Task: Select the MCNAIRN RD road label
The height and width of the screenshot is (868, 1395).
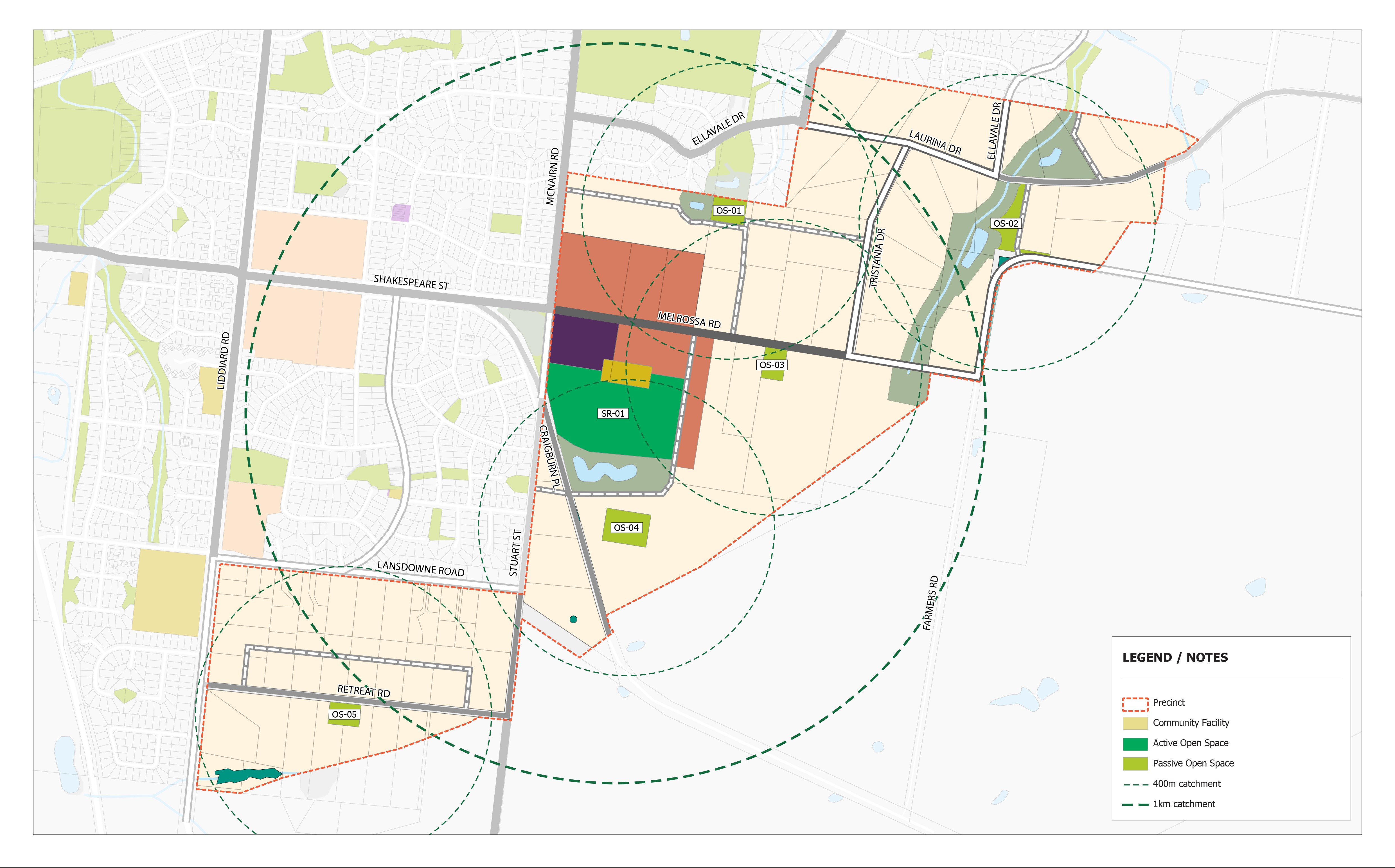Action: click(x=552, y=176)
